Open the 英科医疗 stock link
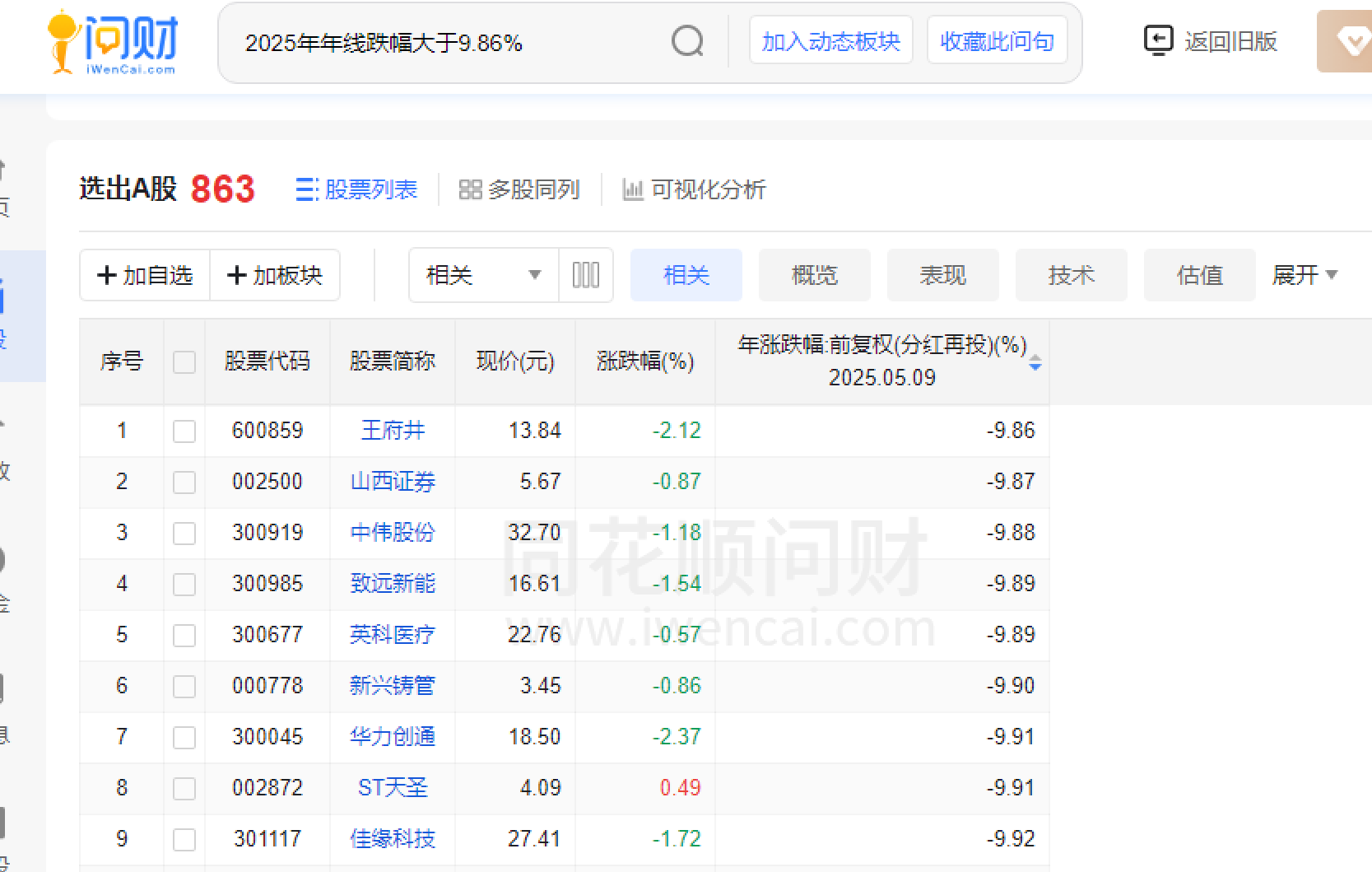 click(393, 634)
